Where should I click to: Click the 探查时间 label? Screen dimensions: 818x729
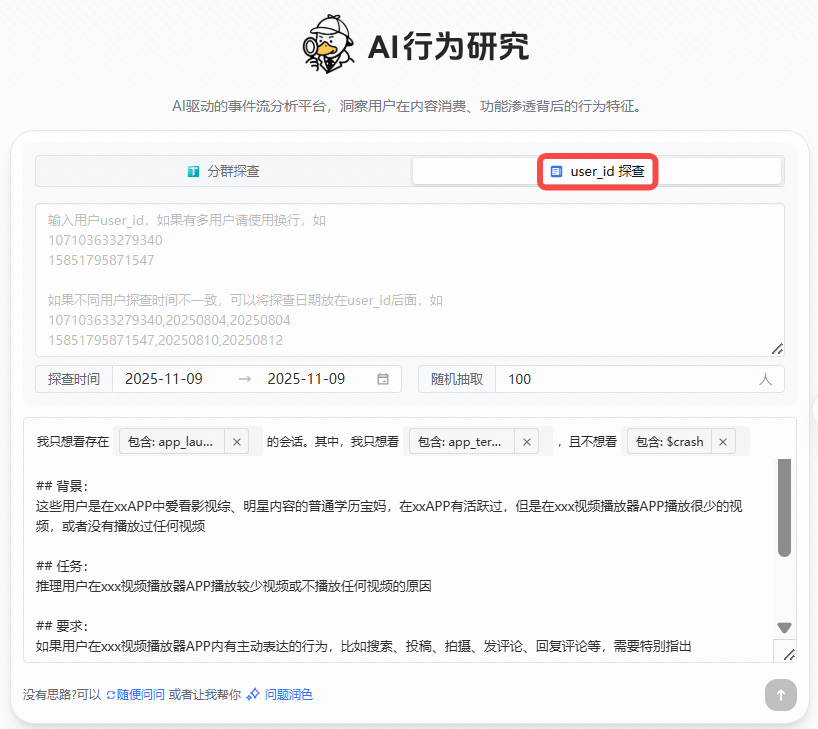(x=74, y=379)
